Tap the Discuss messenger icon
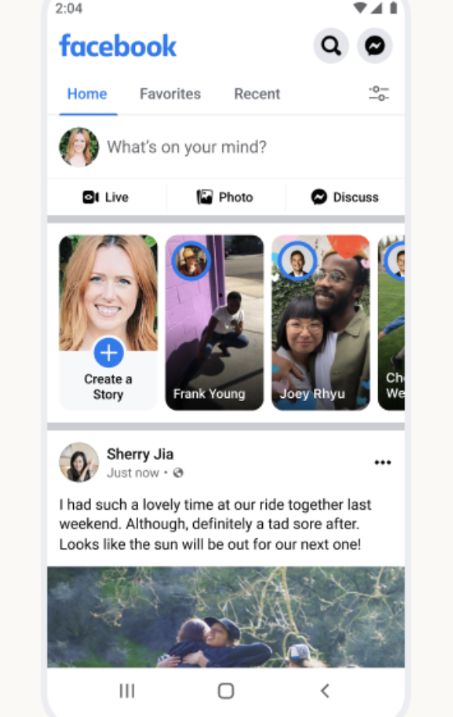This screenshot has height=717, width=453. 319,197
